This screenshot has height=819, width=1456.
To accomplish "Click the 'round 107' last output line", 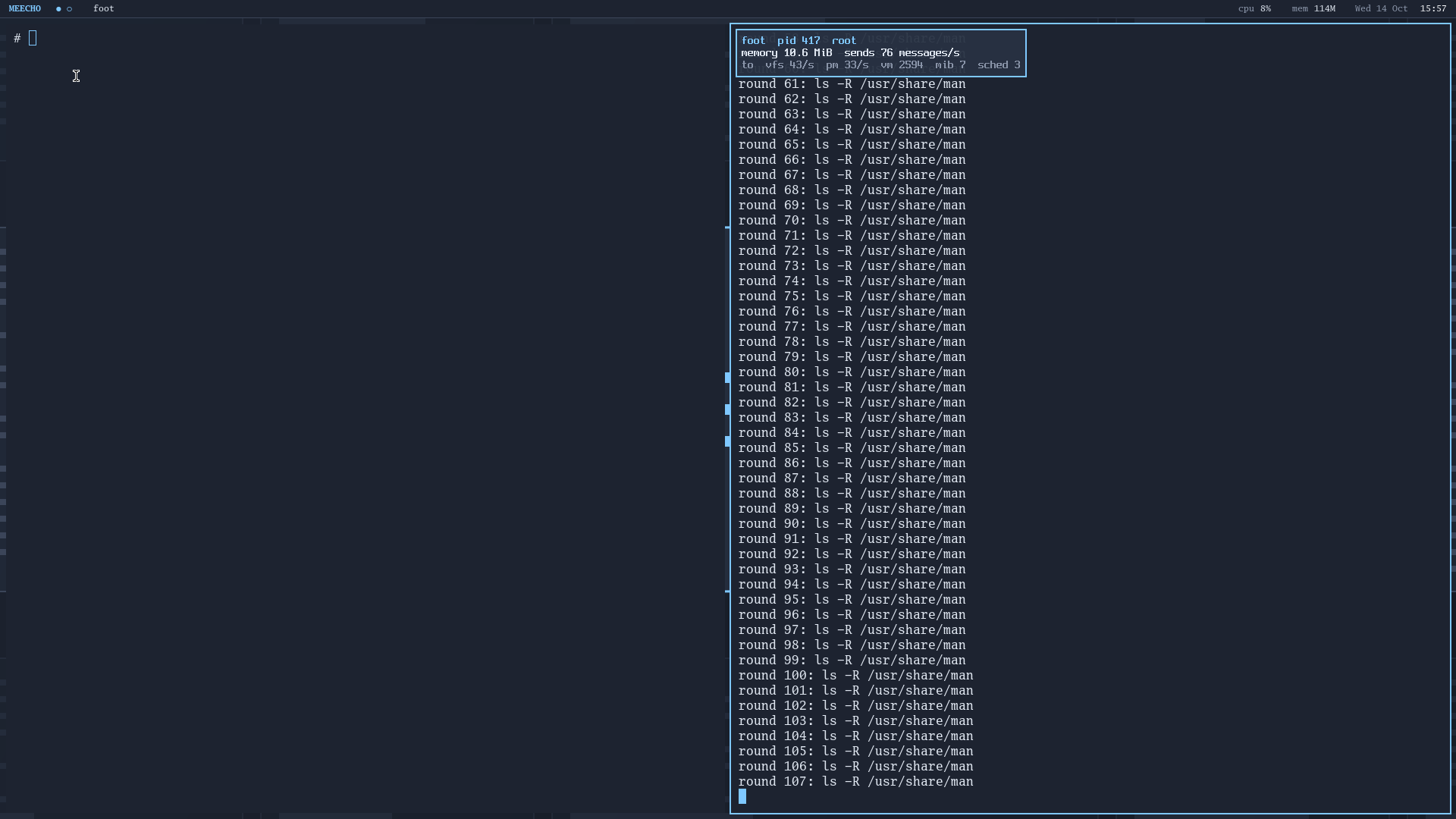I will (855, 782).
